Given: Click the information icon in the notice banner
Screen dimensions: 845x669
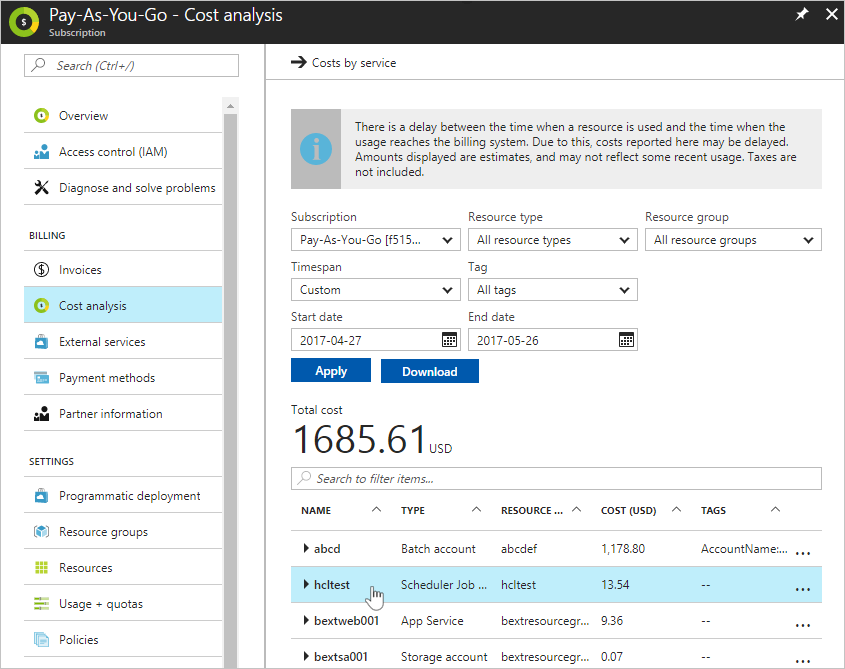Looking at the screenshot, I should 316,149.
